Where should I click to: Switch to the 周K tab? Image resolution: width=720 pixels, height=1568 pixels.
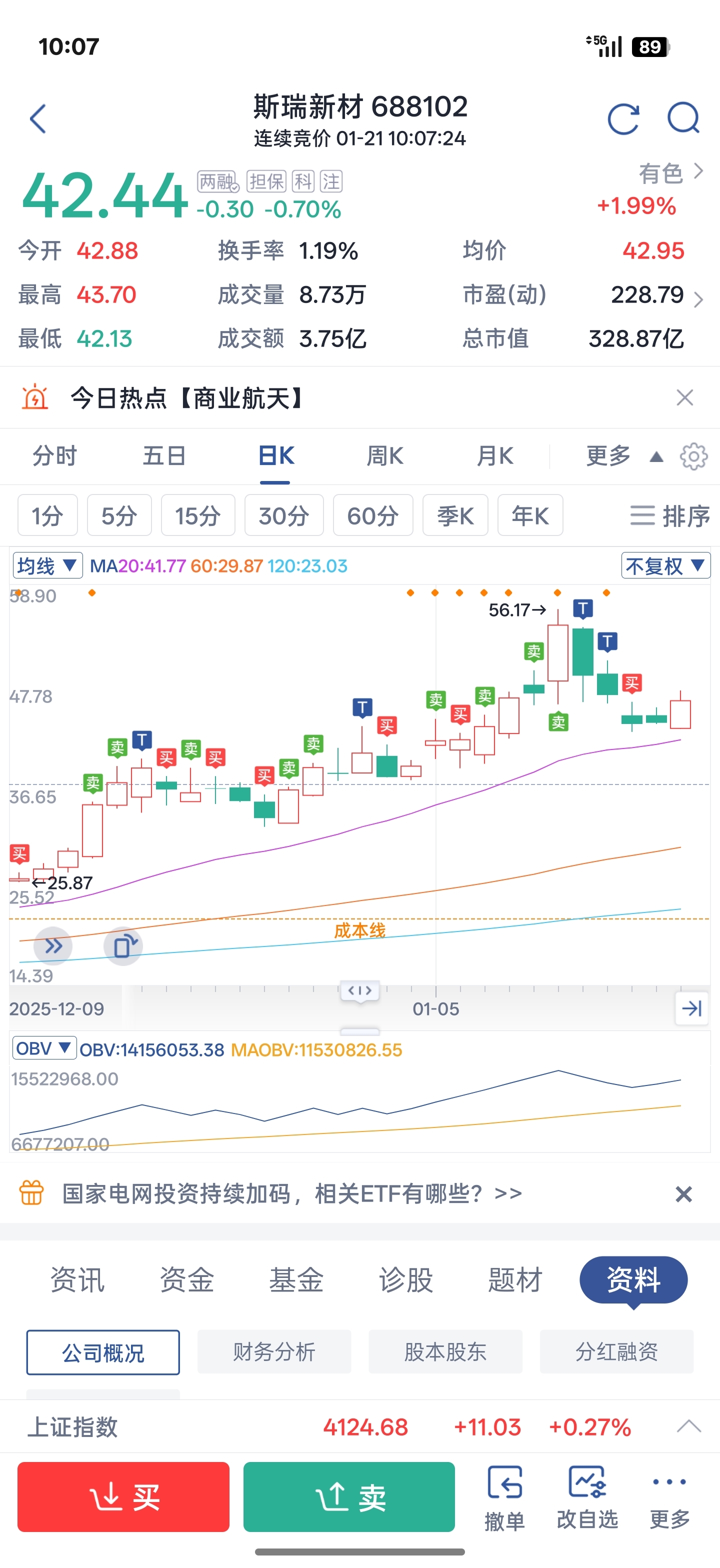(384, 456)
